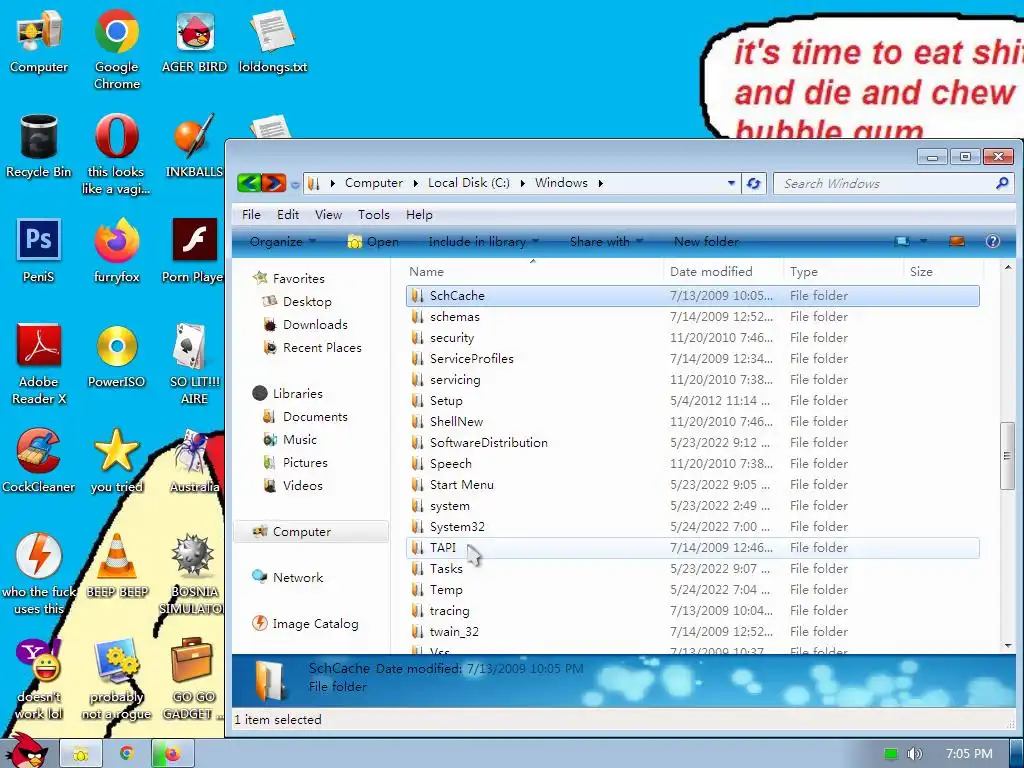Open the recent pages dropdown next to Forward
Screen dimensions: 1024x768
coord(295,185)
